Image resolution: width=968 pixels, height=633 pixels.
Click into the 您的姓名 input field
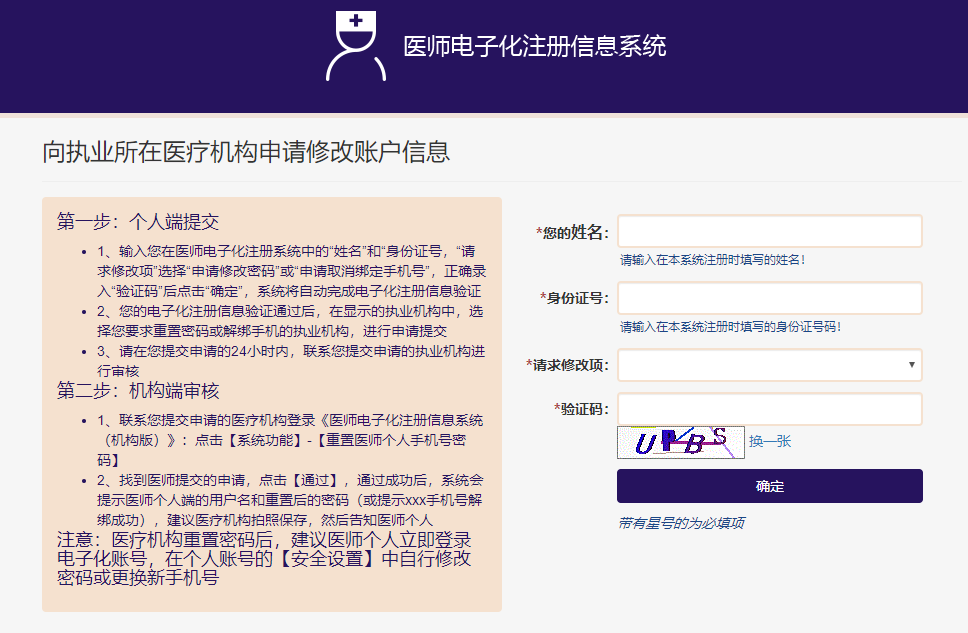tap(769, 232)
